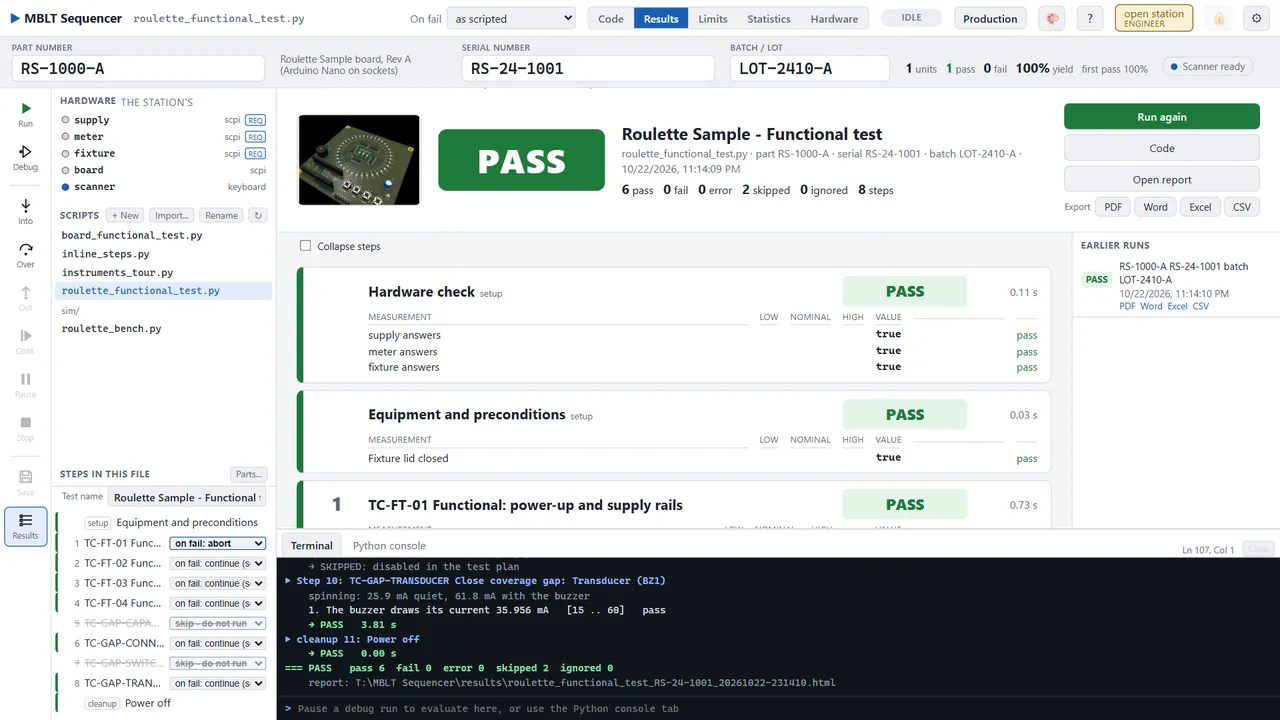This screenshot has width=1280, height=720.
Task: Refresh the scripts list
Action: click(x=258, y=215)
